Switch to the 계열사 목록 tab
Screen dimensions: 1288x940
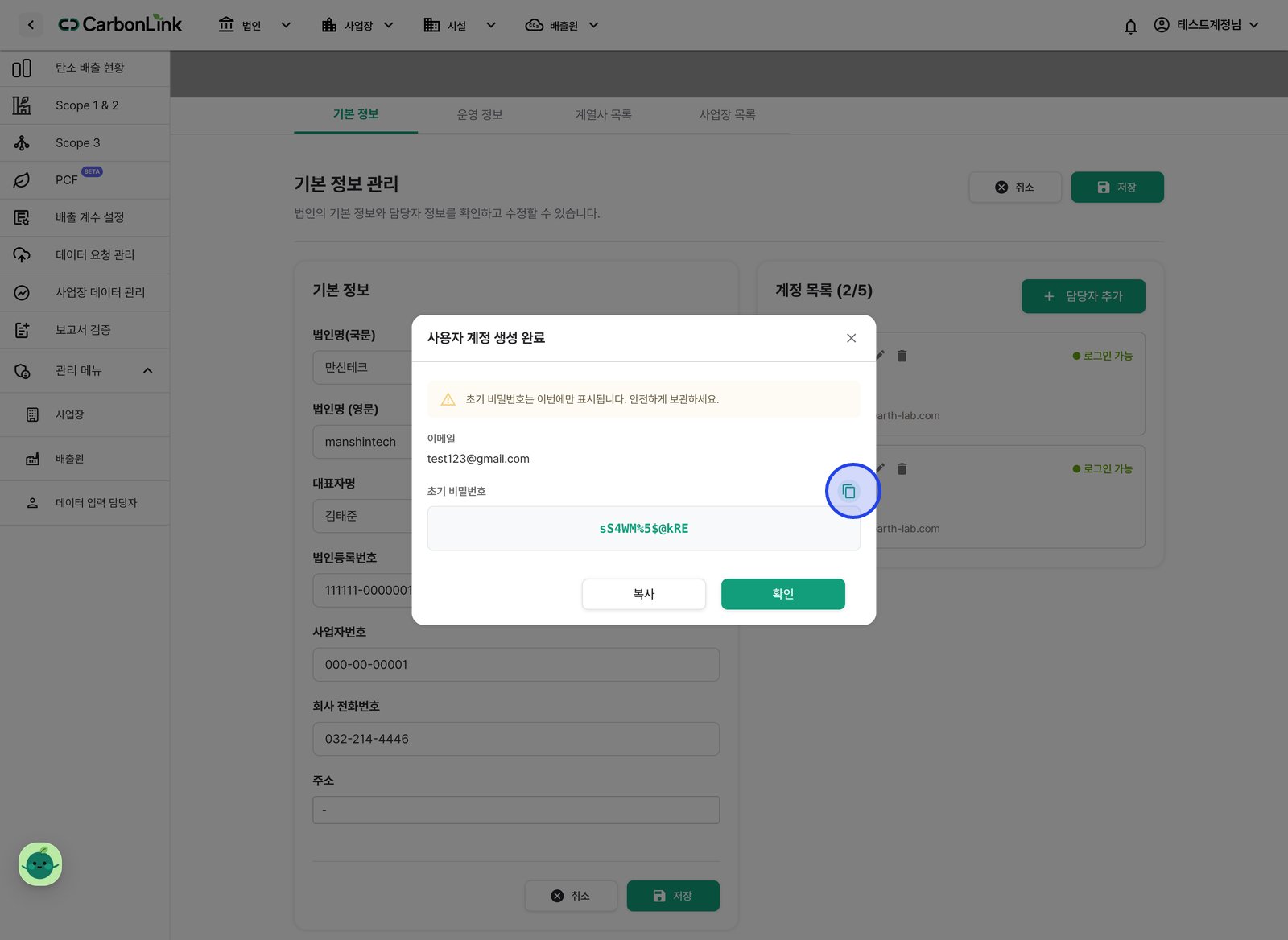604,114
